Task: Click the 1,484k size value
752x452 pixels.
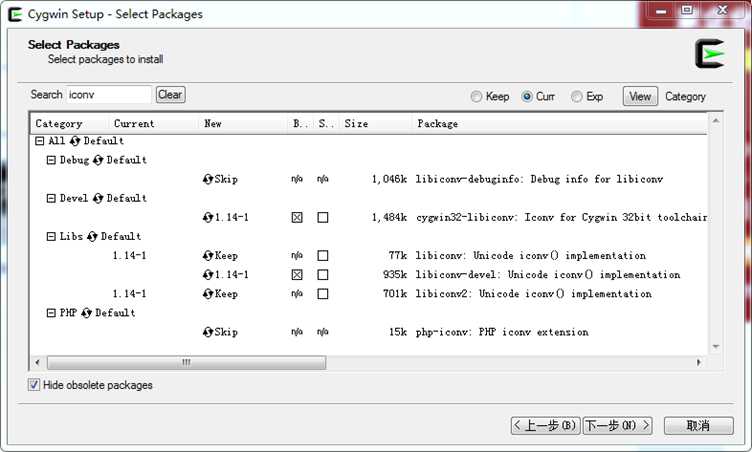Action: 389,217
